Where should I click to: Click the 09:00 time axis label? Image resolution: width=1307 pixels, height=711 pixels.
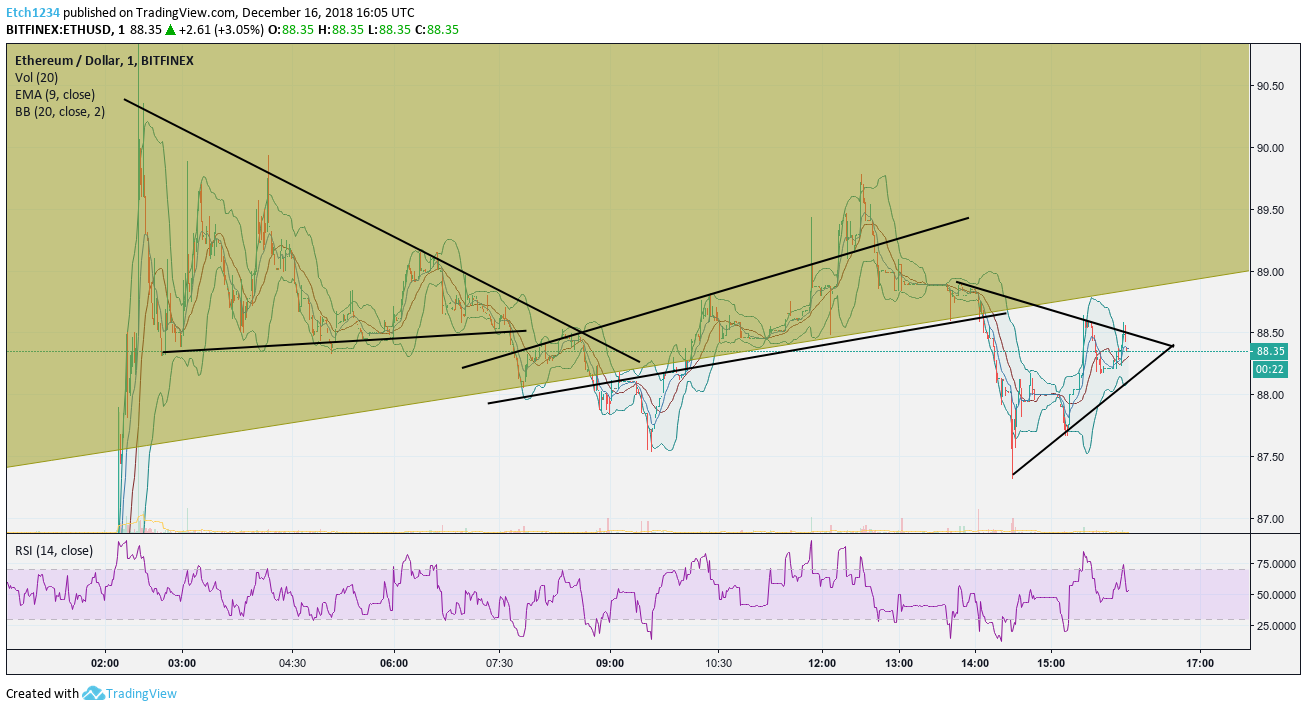click(610, 663)
